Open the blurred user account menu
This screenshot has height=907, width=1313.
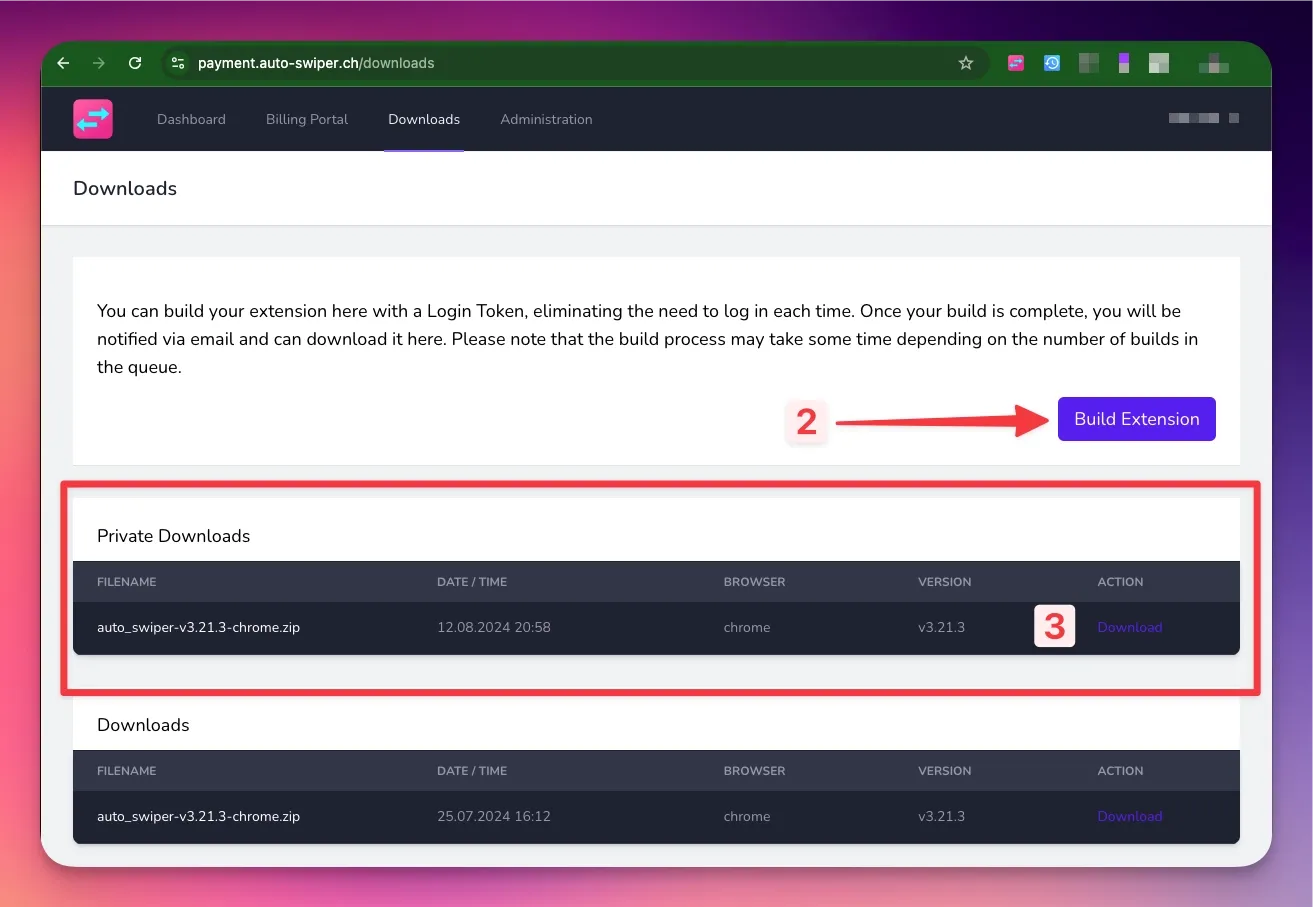point(1204,118)
